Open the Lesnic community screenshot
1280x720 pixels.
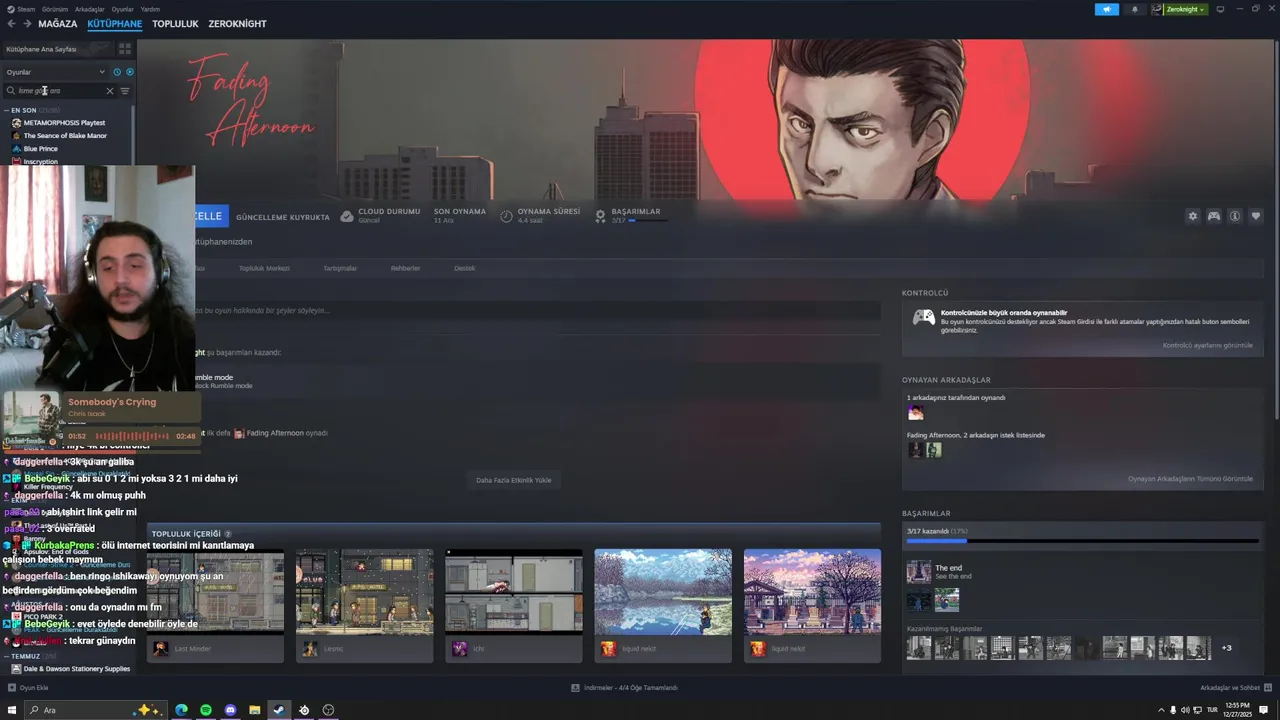pyautogui.click(x=364, y=592)
